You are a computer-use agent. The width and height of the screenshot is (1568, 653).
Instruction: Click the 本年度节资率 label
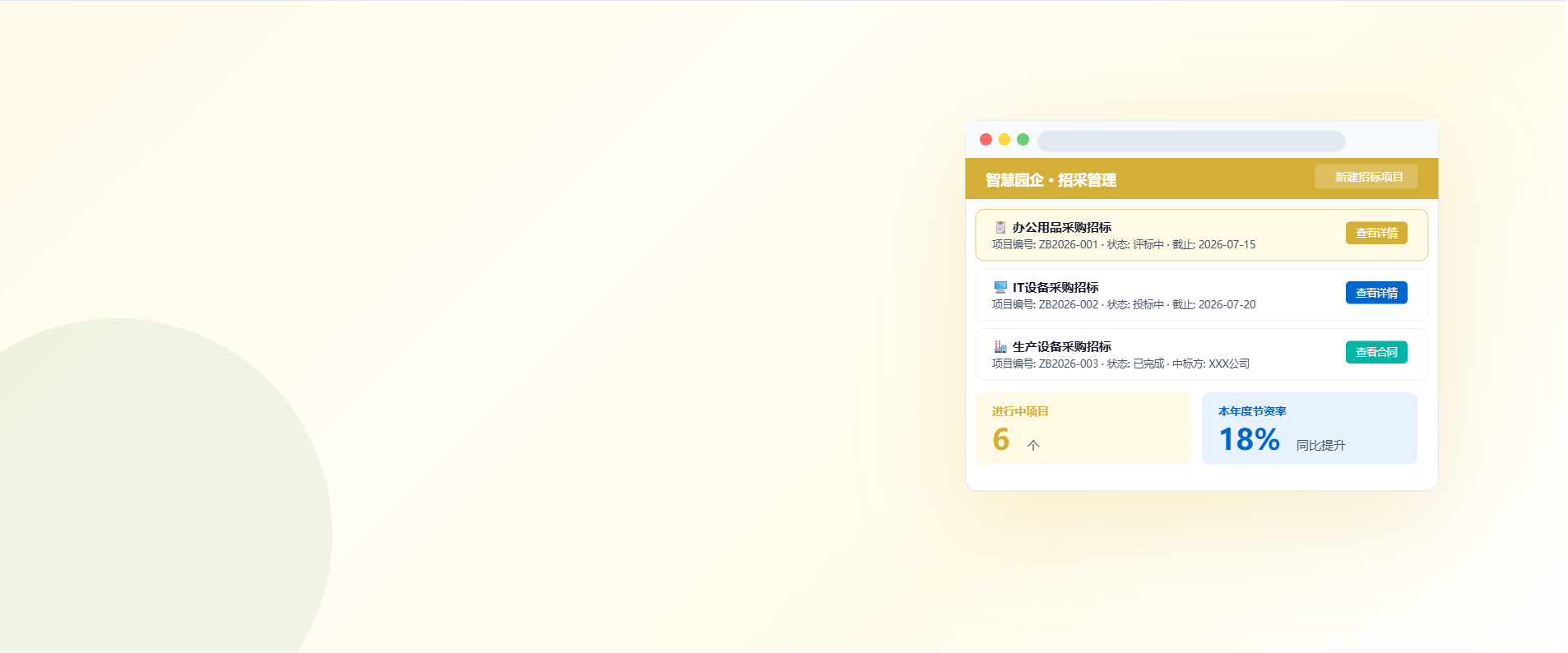click(1252, 411)
